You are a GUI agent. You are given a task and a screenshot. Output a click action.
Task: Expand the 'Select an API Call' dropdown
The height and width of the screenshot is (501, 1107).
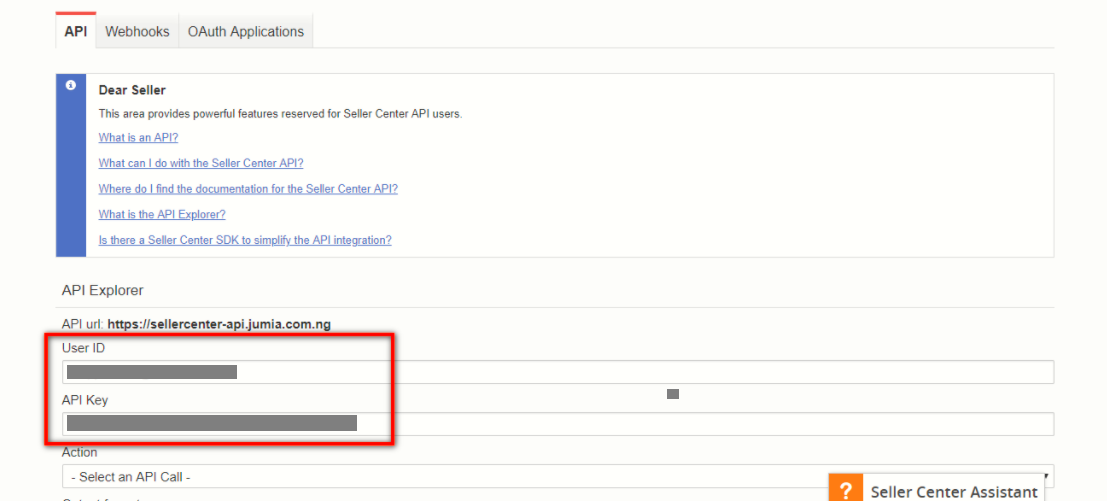558,476
